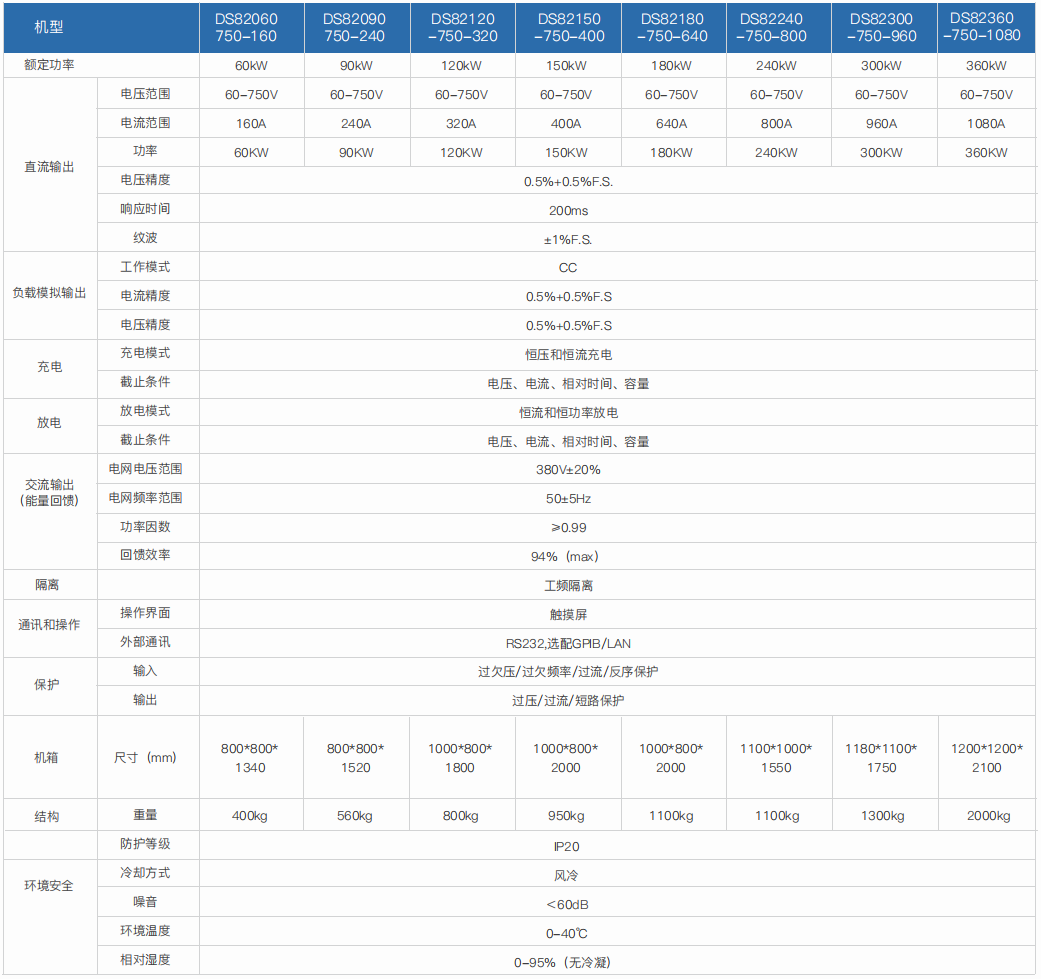This screenshot has height=979, width=1041.
Task: Click the ±1%F.S. ripple value
Action: [568, 240]
